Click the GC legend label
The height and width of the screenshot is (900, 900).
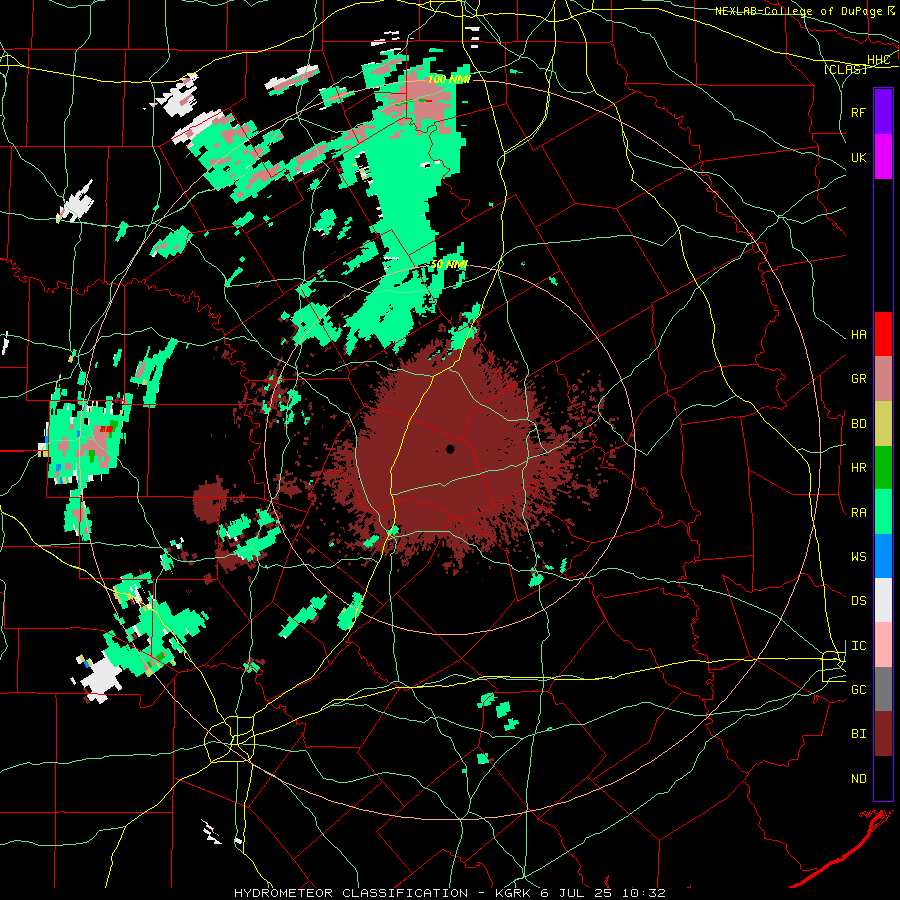[858, 690]
